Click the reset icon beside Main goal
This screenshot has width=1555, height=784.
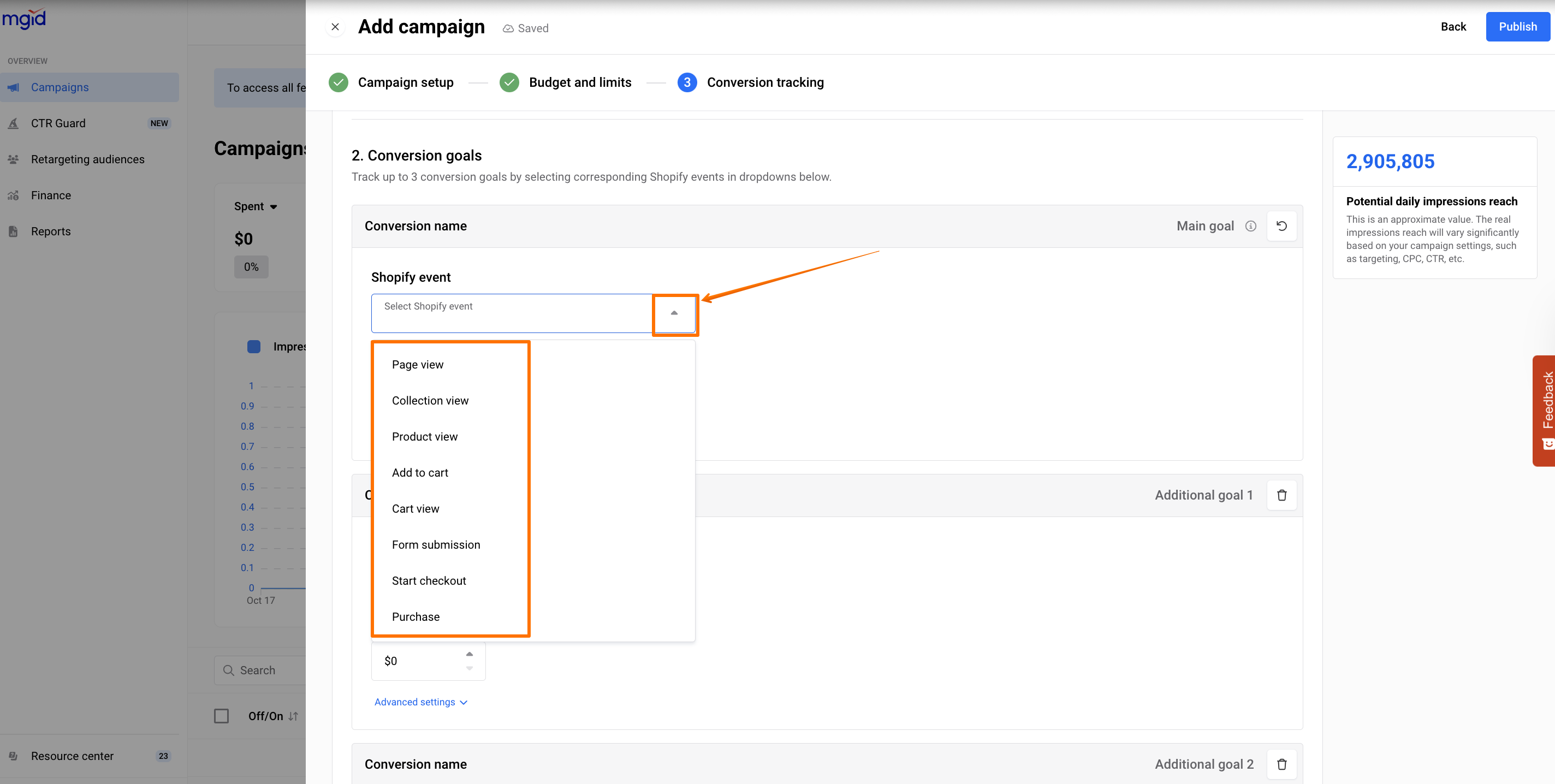(1281, 225)
